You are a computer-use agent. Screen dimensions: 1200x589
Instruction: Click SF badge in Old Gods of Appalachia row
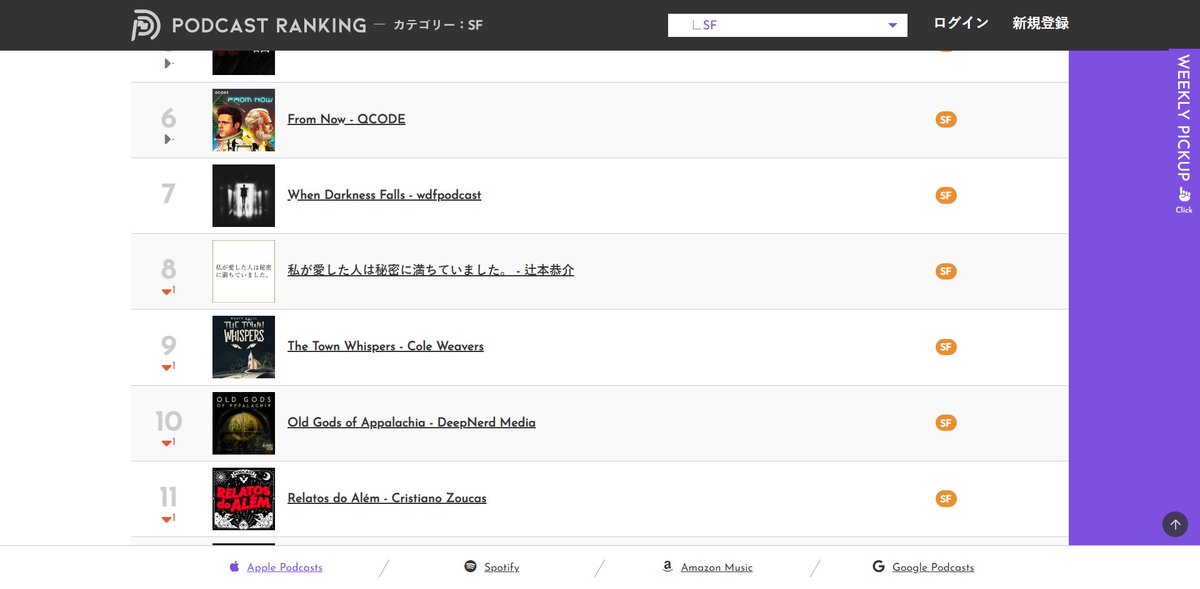click(x=946, y=423)
